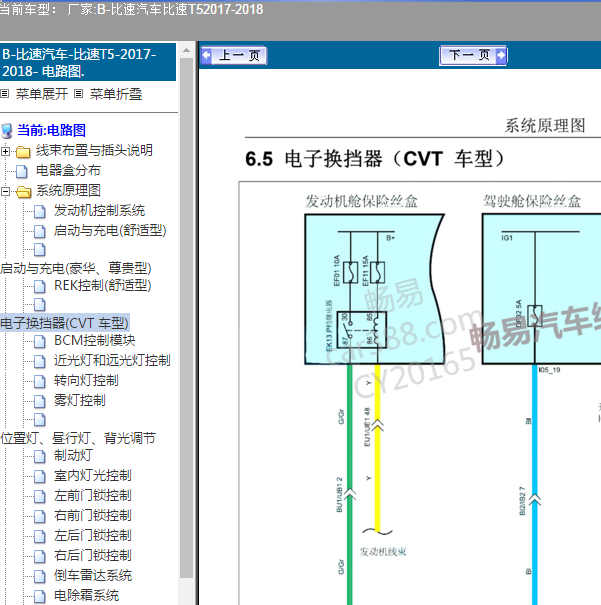Click the 菜单折叠 list icon
Viewport: 601px width, 605px height.
tap(78, 93)
